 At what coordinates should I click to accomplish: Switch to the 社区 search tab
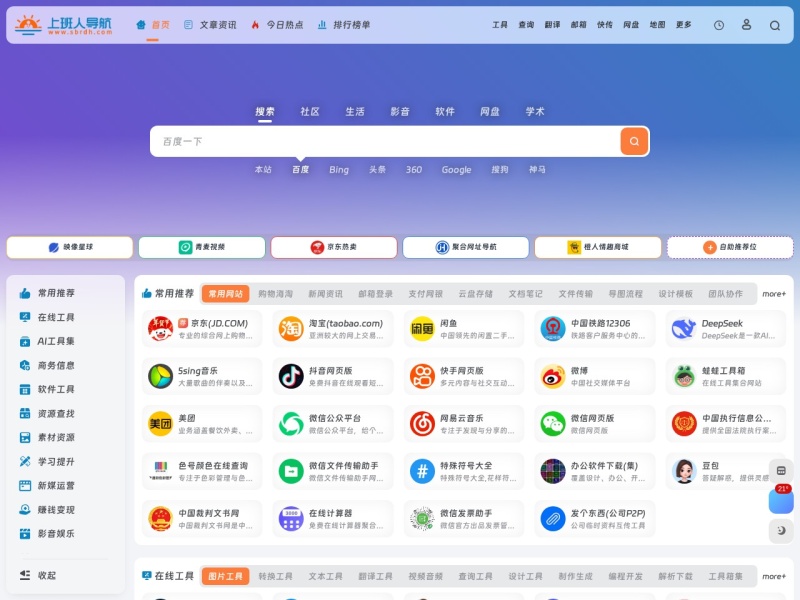click(x=310, y=112)
